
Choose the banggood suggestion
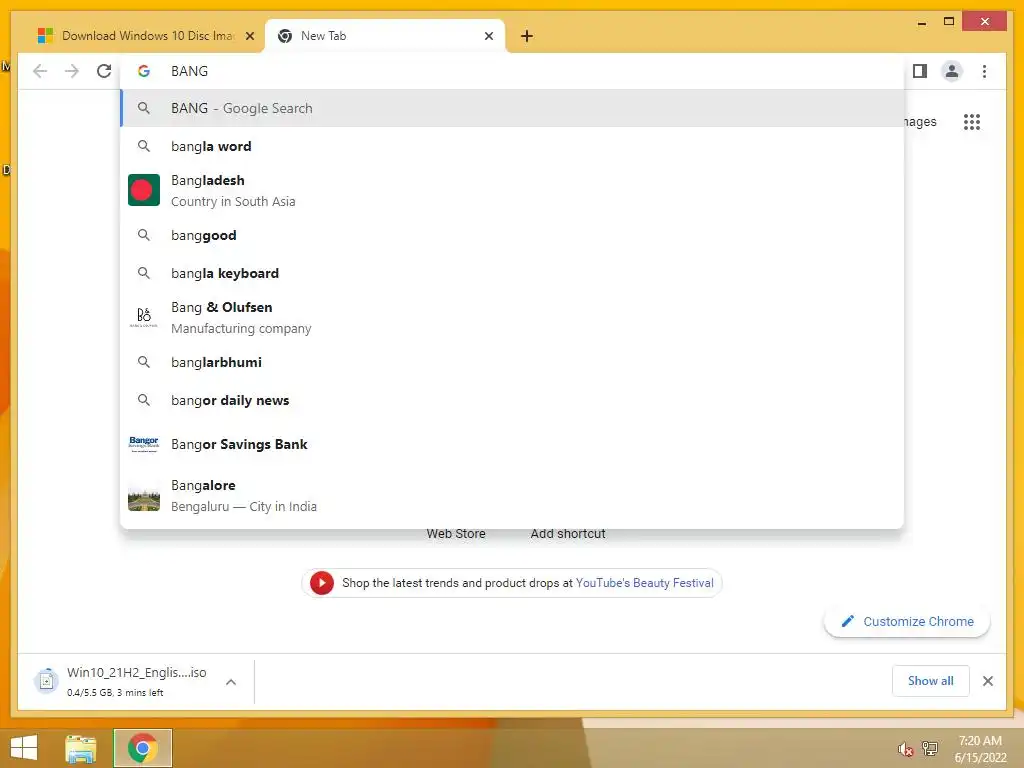pos(512,235)
